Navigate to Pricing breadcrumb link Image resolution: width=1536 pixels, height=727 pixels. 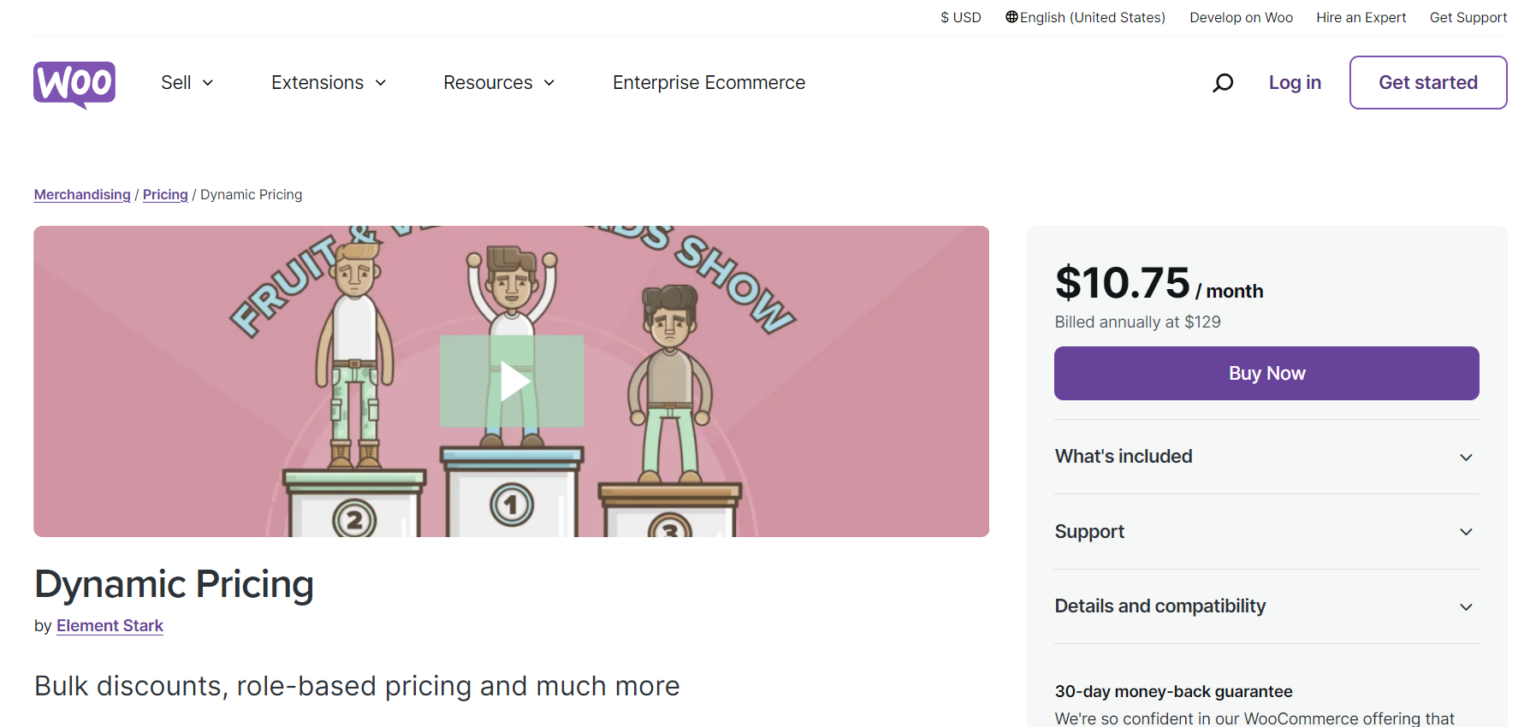point(165,195)
